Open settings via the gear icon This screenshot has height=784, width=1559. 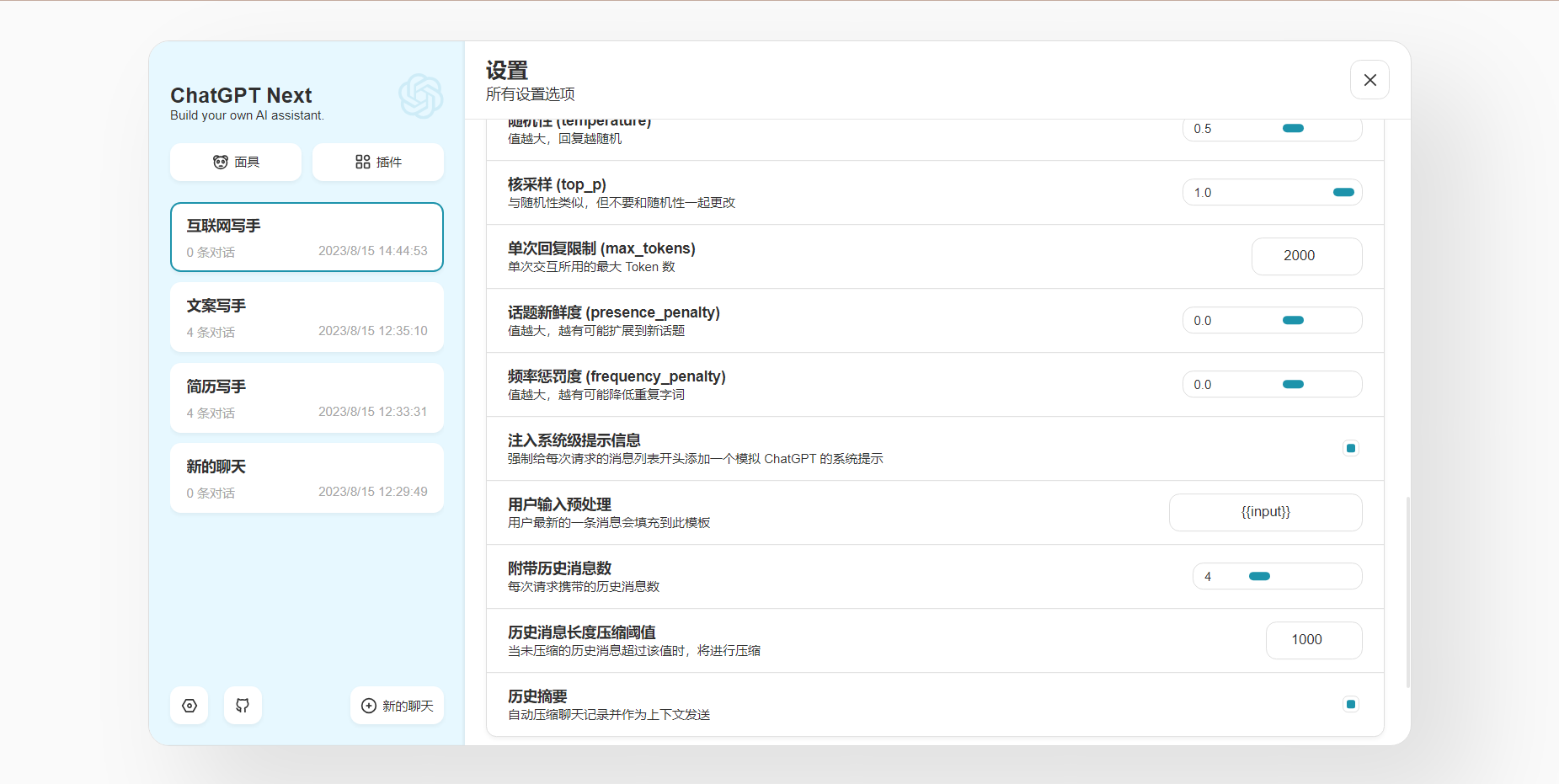point(189,706)
